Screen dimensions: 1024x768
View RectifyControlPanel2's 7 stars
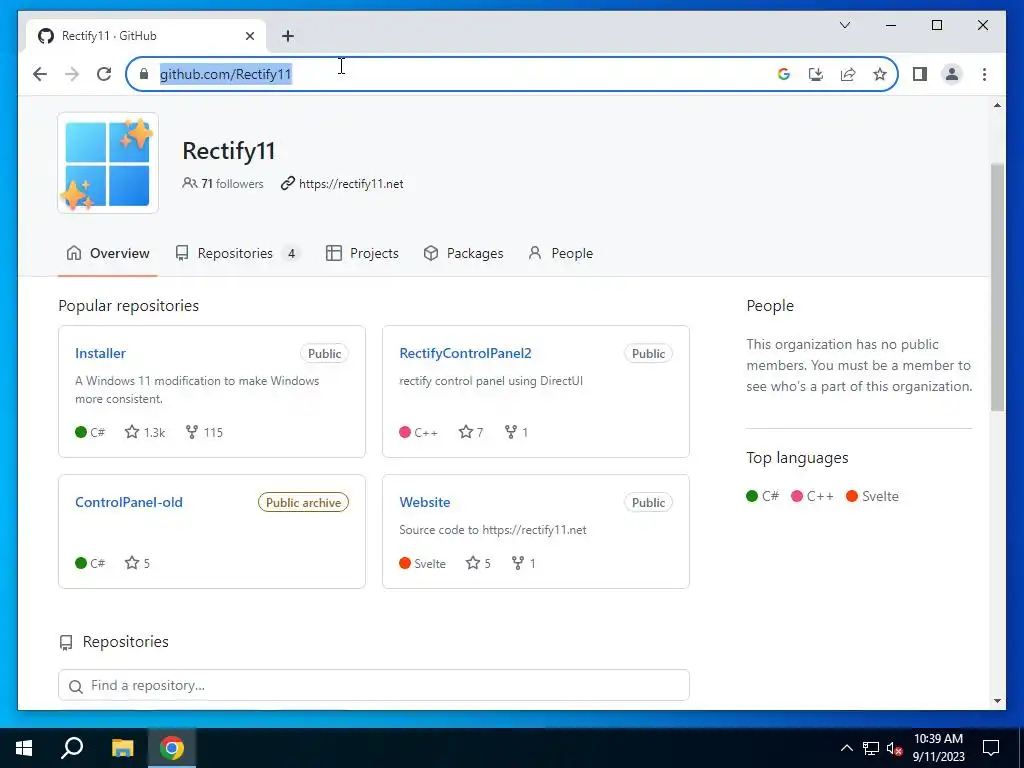click(471, 432)
